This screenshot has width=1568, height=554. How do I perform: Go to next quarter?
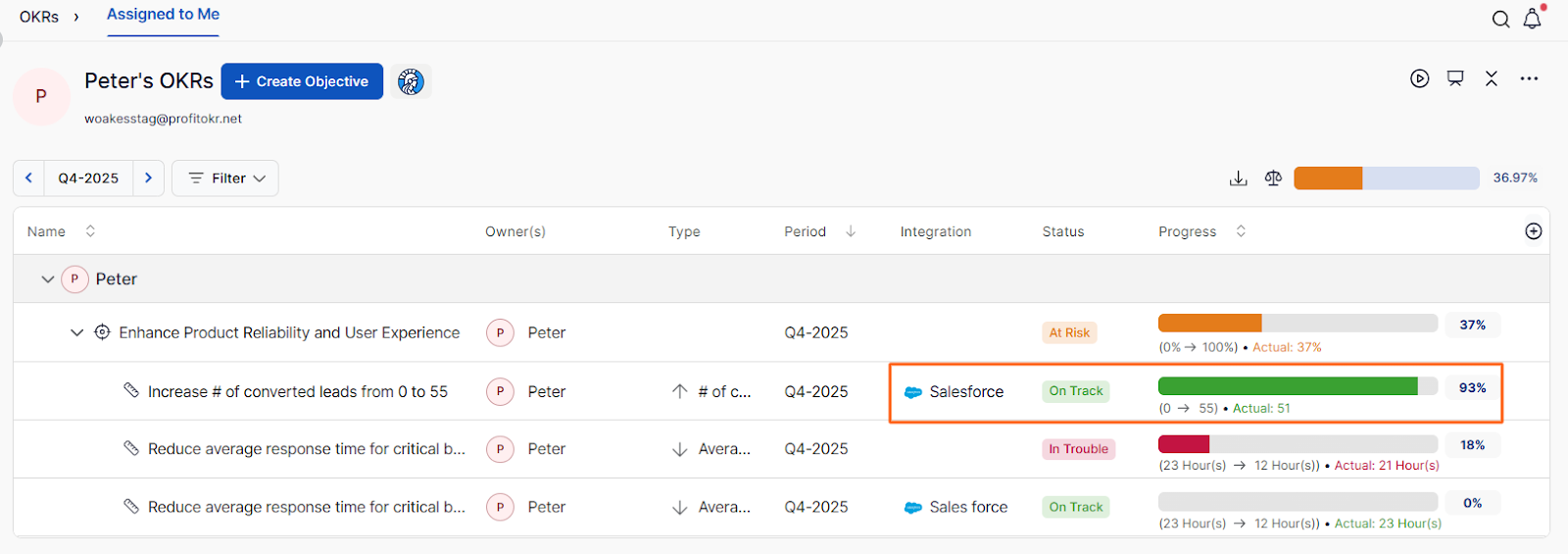[x=148, y=177]
